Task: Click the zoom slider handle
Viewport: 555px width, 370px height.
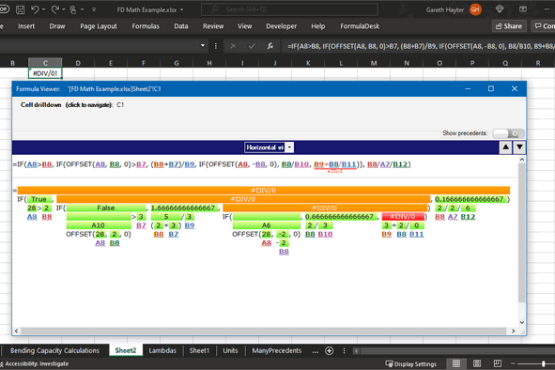Action: 543,364
